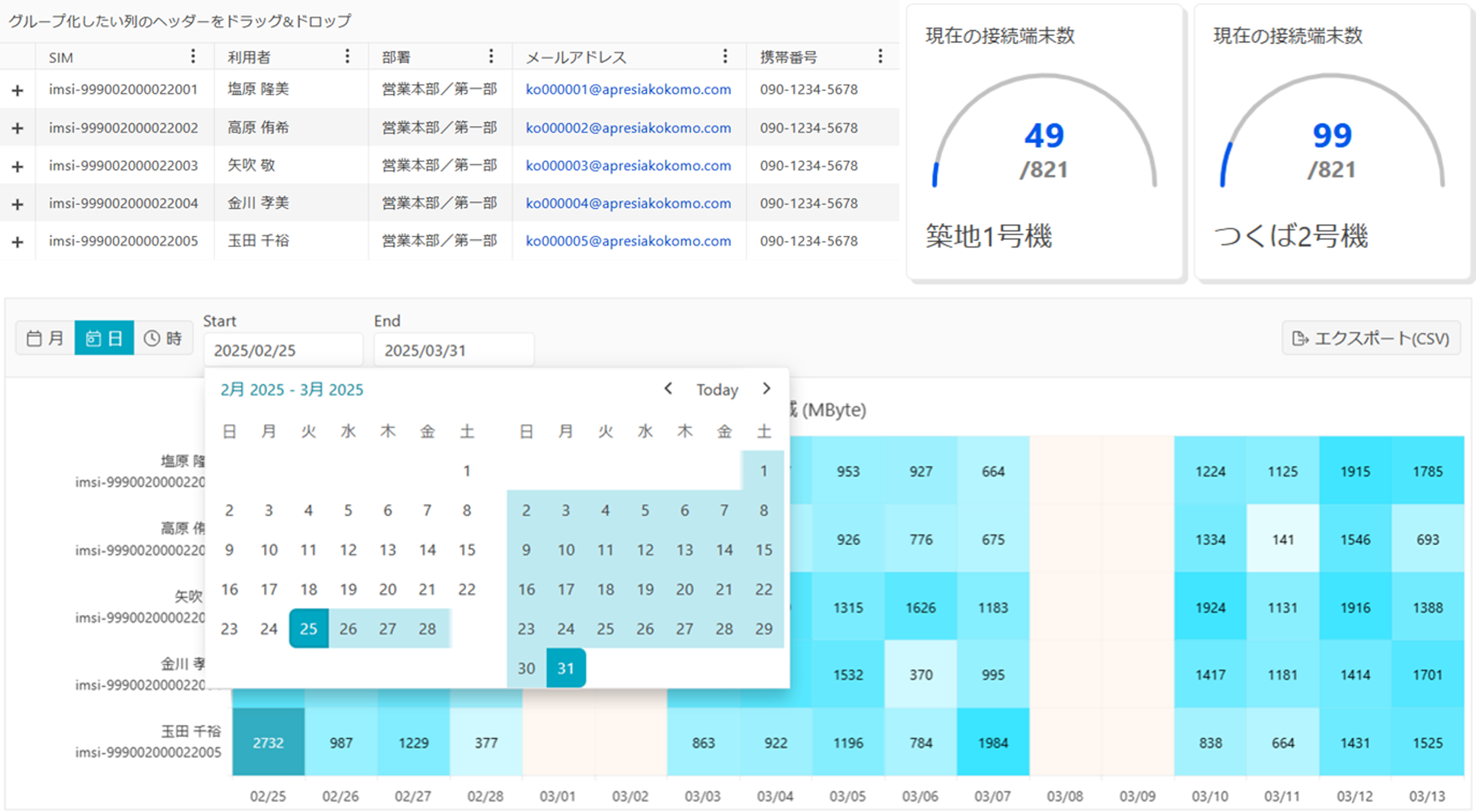This screenshot has width=1476, height=812.
Task: Select March 15 in the calendar
Action: 764,550
